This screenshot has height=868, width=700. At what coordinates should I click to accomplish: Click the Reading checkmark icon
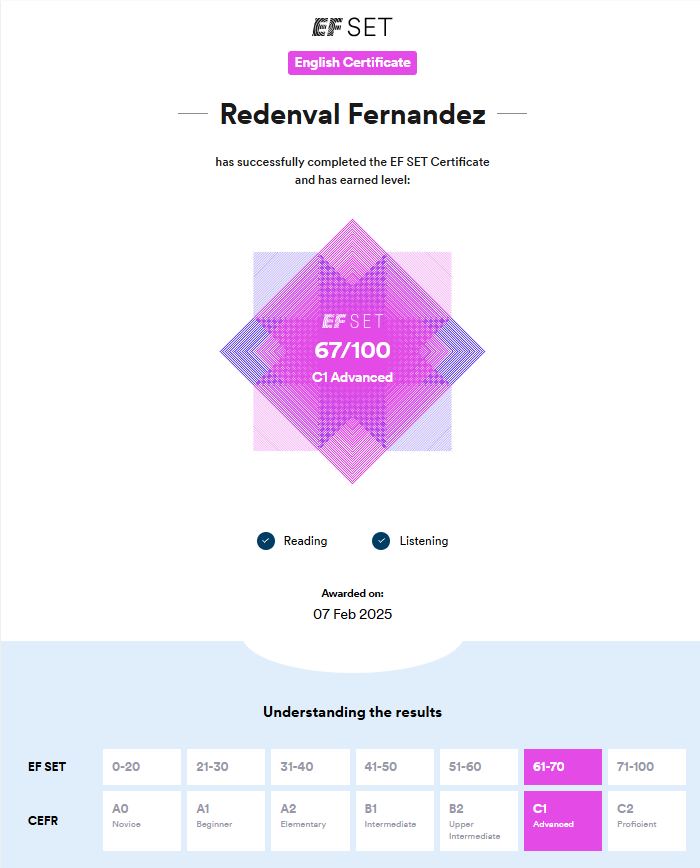pos(266,541)
